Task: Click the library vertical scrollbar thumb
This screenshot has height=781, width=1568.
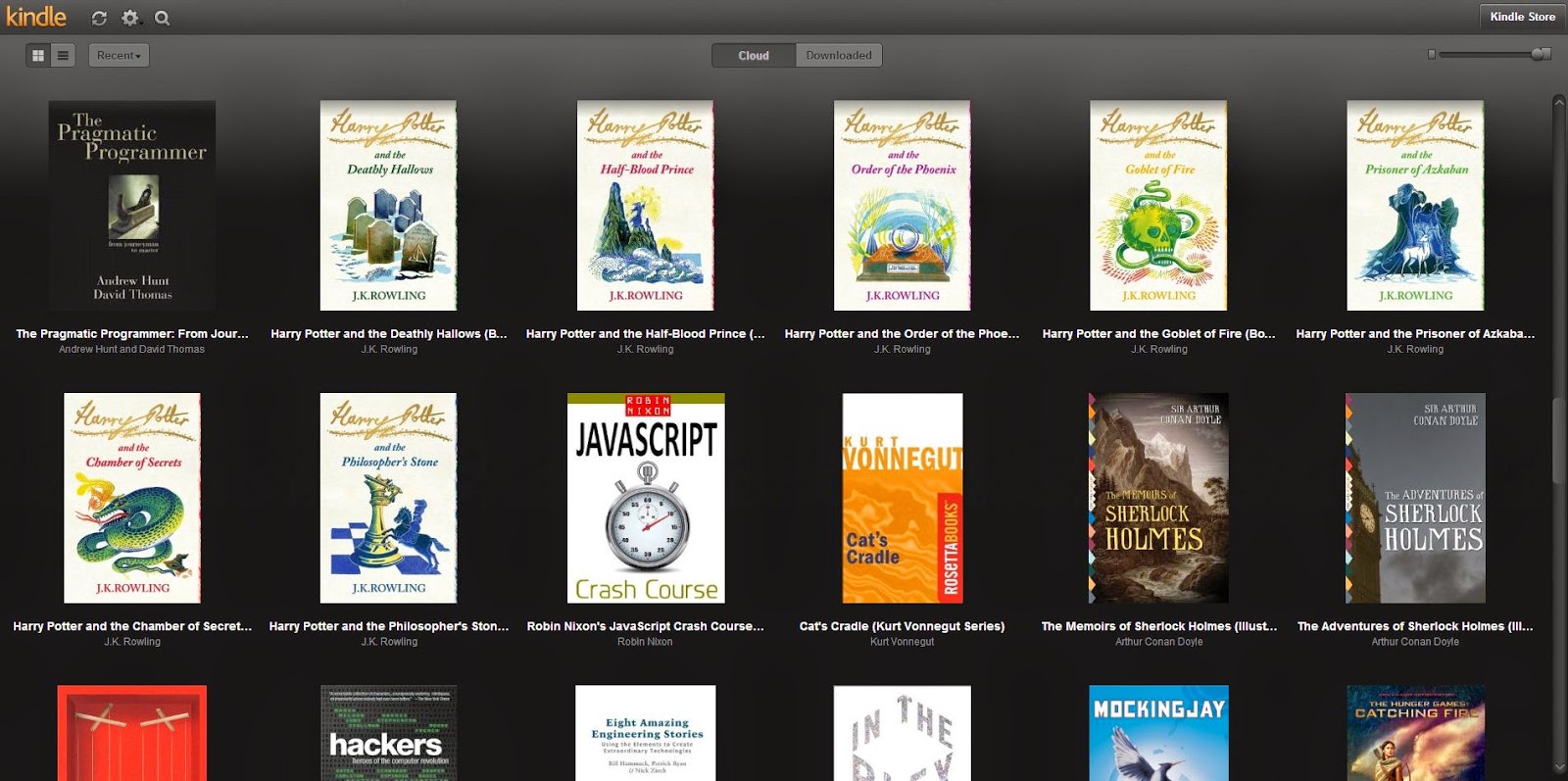Action: (x=1559, y=441)
